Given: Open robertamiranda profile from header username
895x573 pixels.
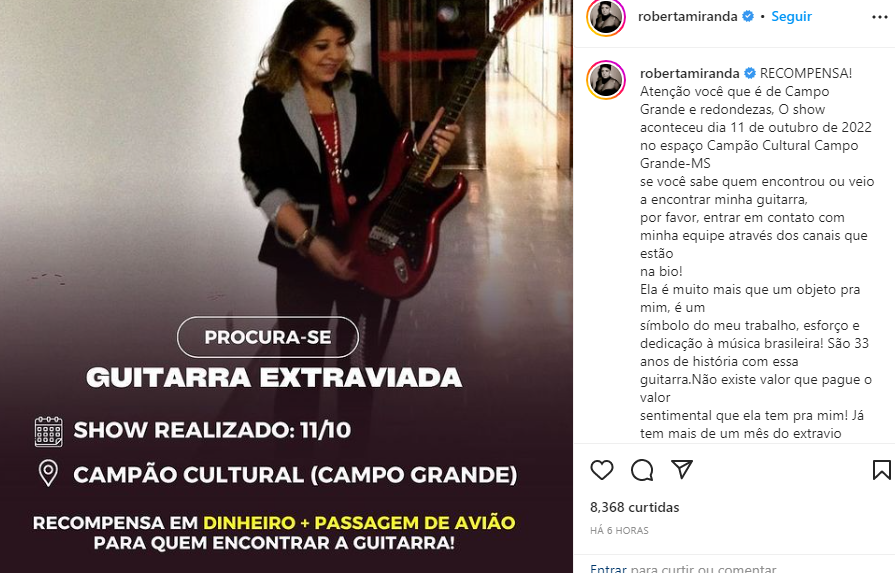Looking at the screenshot, I should click(687, 17).
